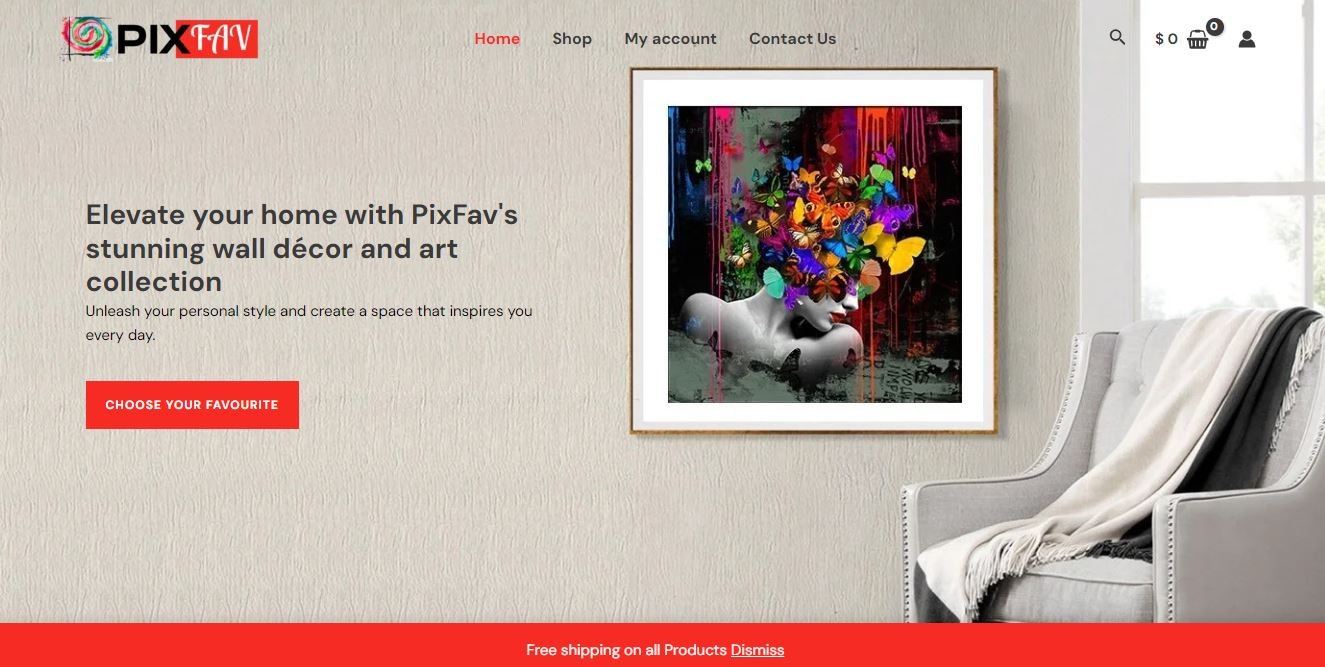Screen dimensions: 1325x667
Task: Click the gray armchair with blanket
Action: [x=1113, y=470]
